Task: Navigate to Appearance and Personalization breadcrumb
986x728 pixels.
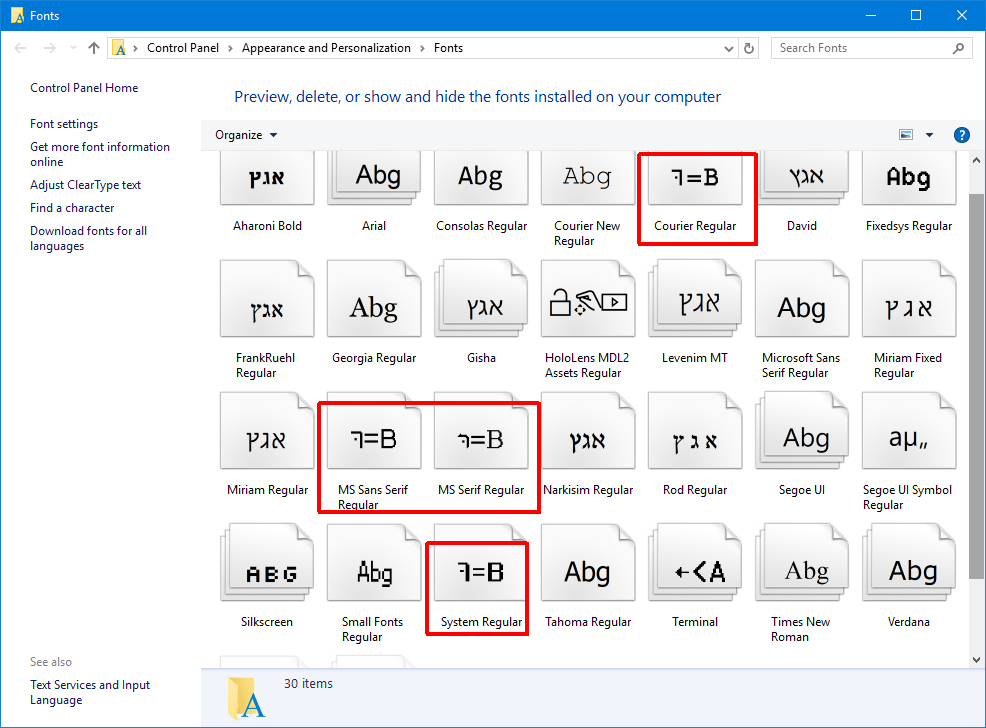Action: tap(326, 48)
